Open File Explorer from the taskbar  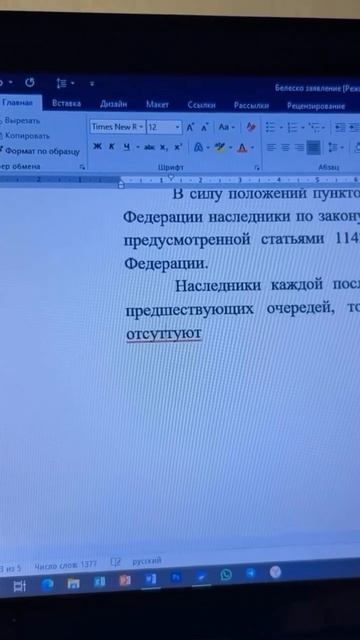(73, 583)
